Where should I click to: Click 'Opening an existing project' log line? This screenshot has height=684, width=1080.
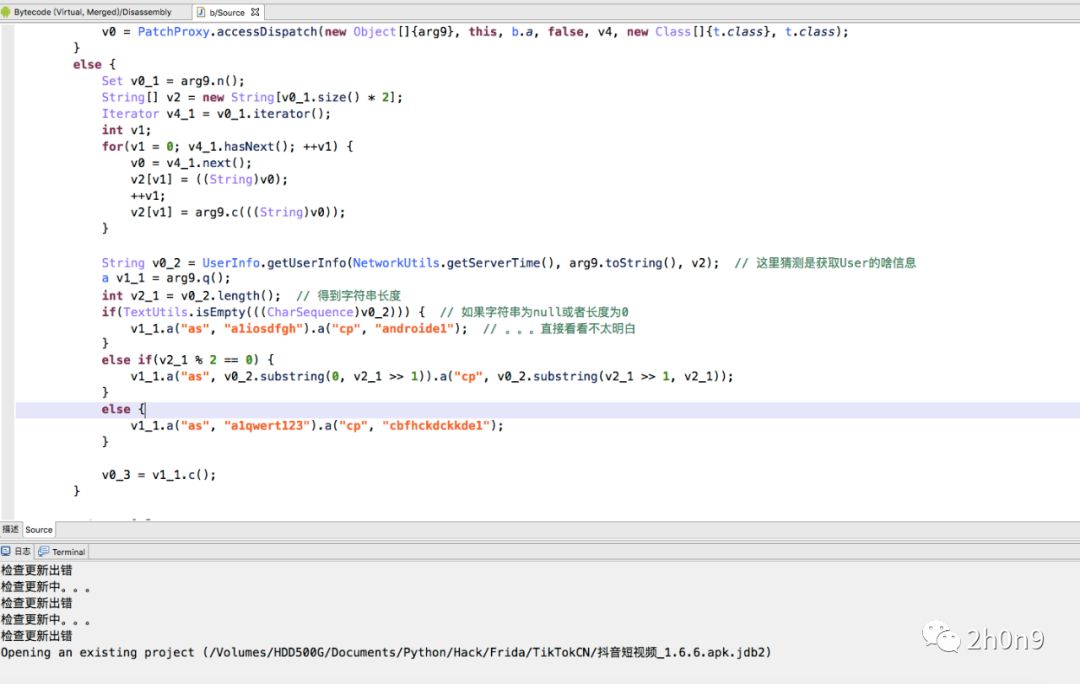(386, 652)
